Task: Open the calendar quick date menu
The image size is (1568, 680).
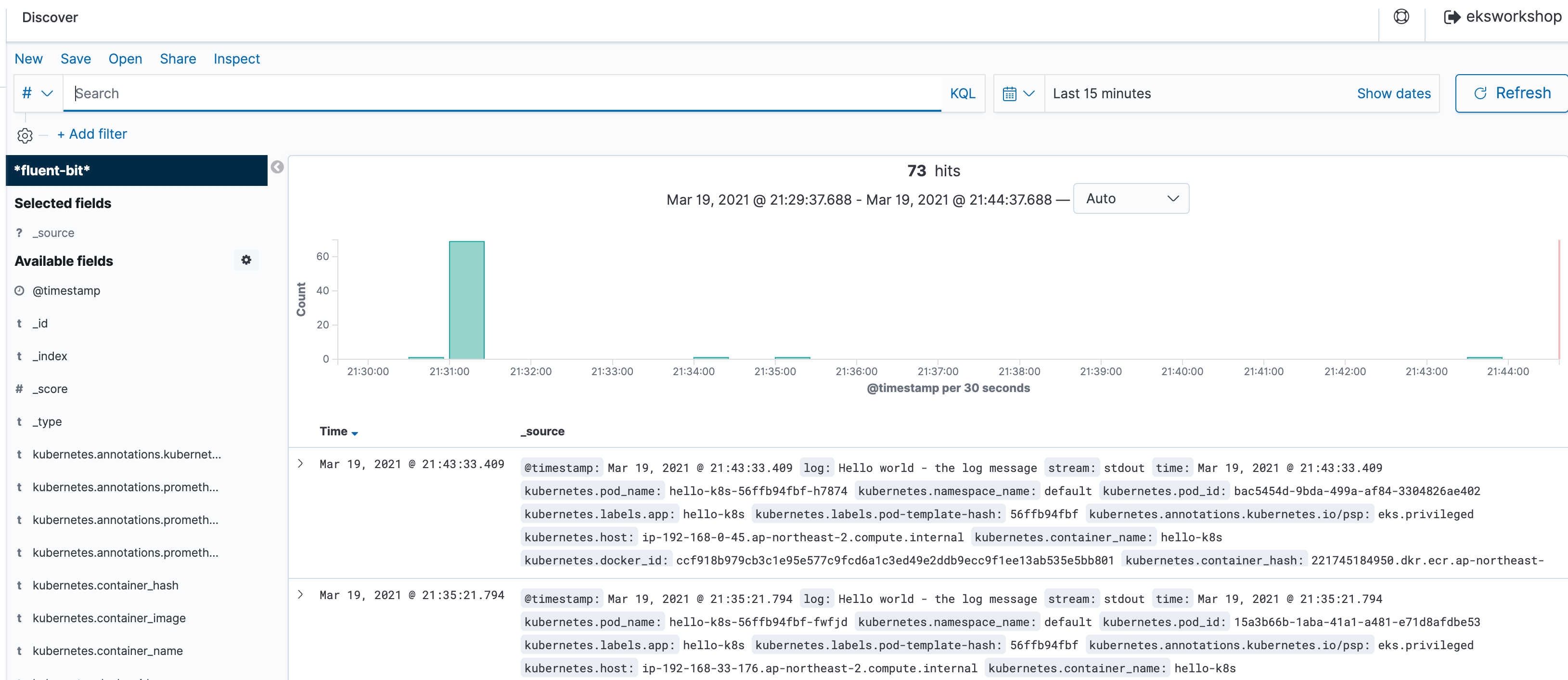Action: [x=1018, y=94]
